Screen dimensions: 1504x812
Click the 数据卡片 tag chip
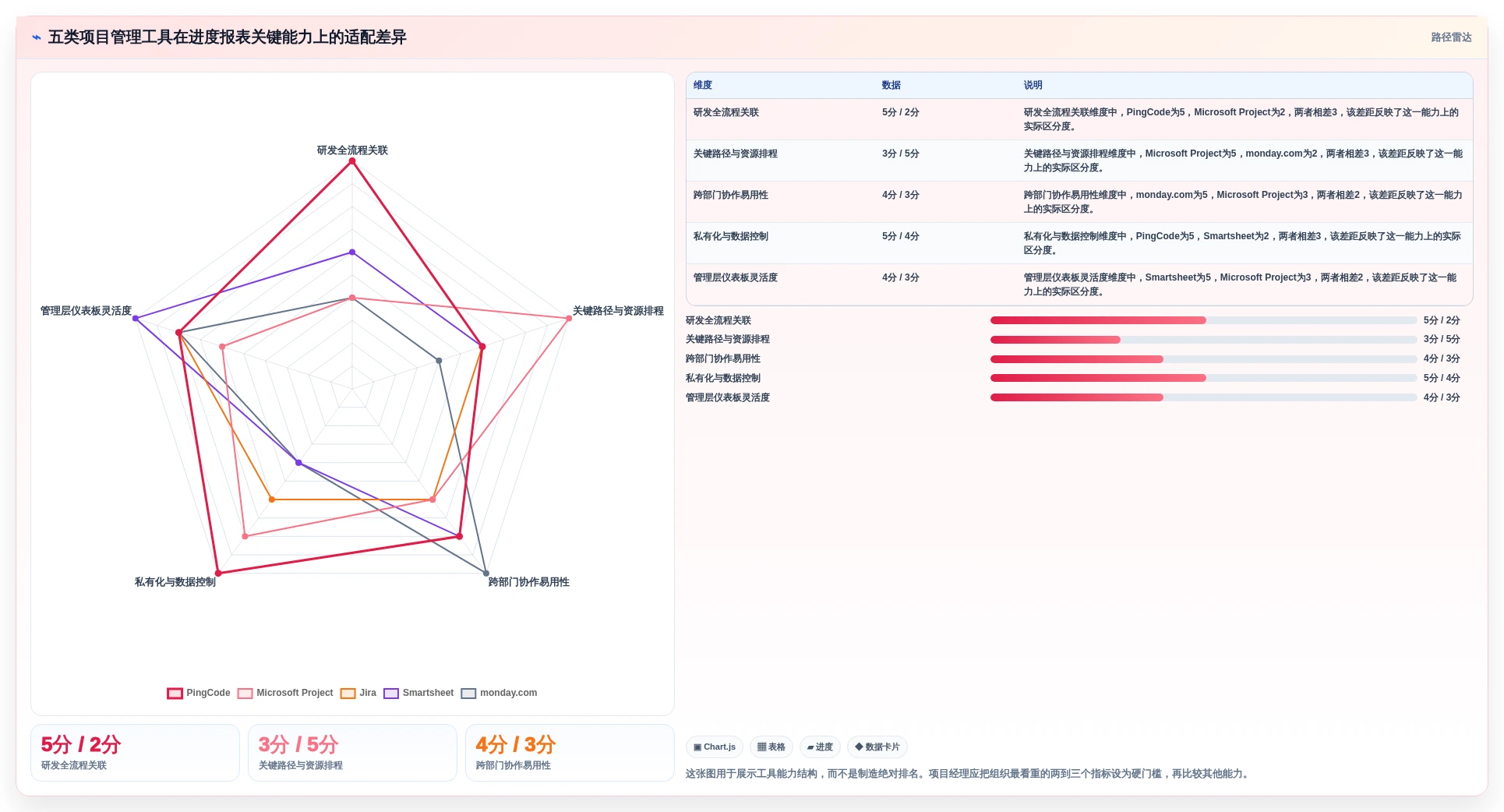tap(877, 747)
